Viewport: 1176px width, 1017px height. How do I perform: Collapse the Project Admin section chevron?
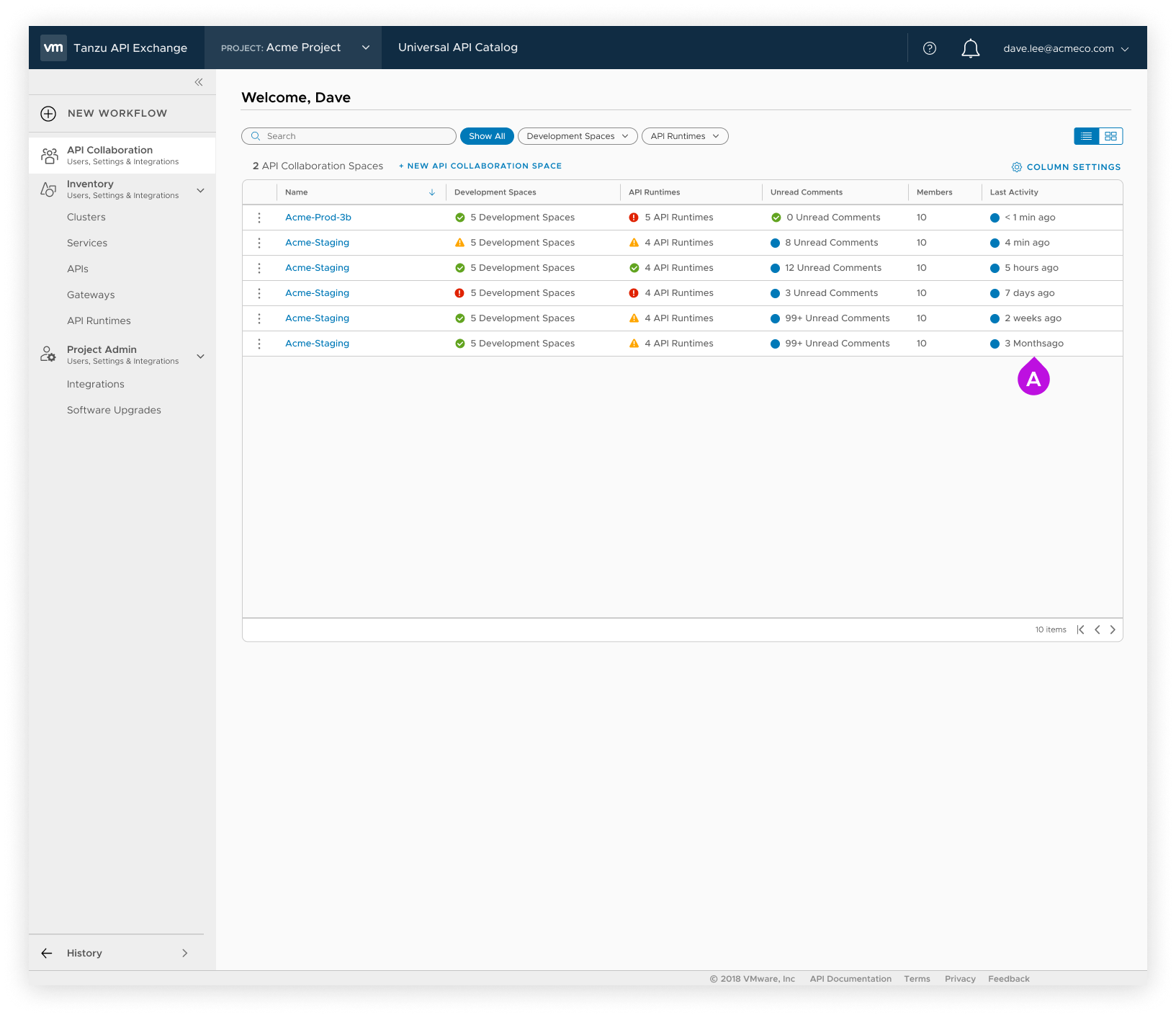pos(201,356)
